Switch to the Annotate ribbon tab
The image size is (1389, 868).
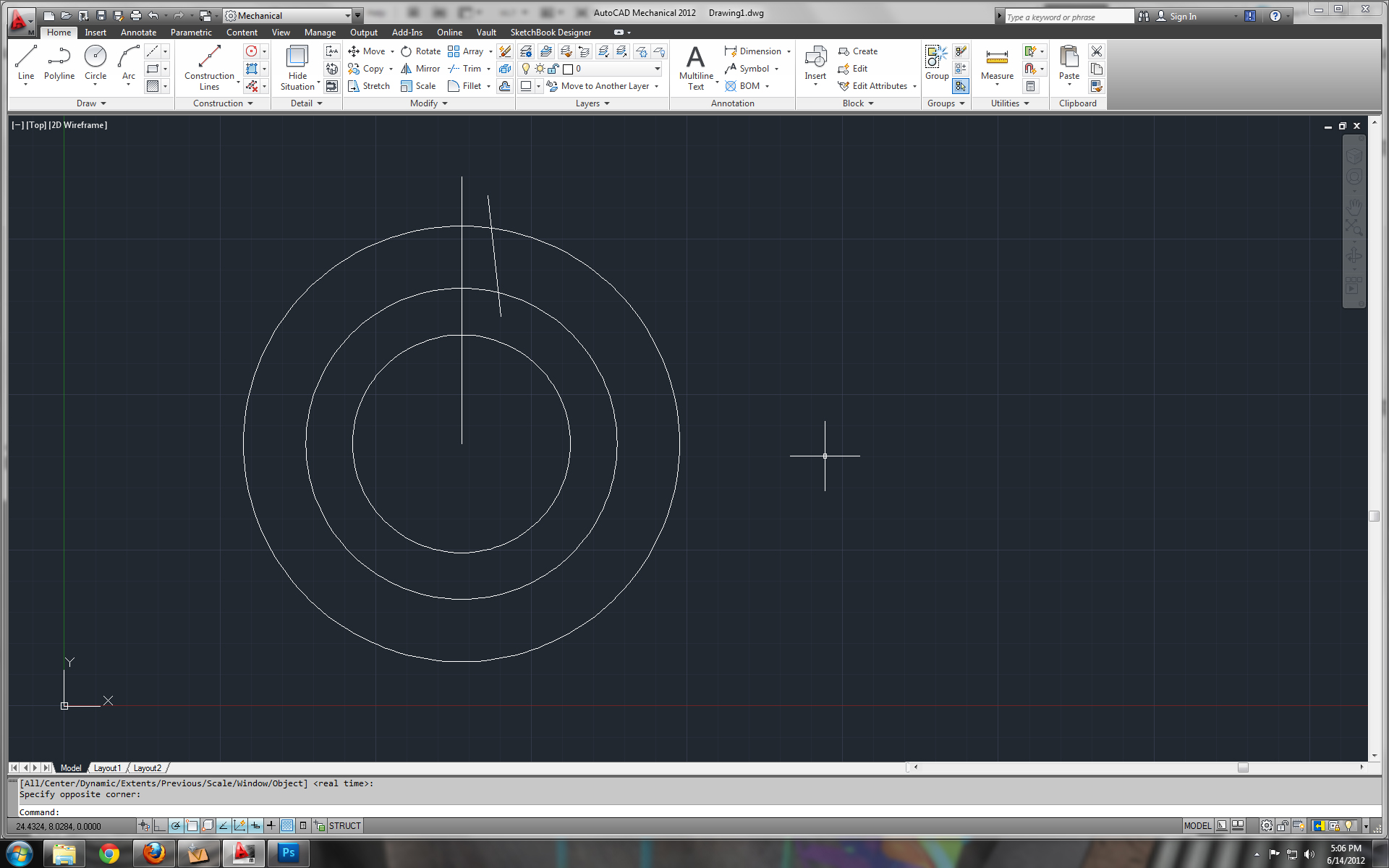point(138,31)
